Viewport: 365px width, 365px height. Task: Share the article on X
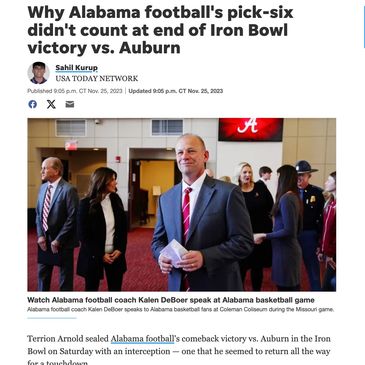tap(51, 104)
